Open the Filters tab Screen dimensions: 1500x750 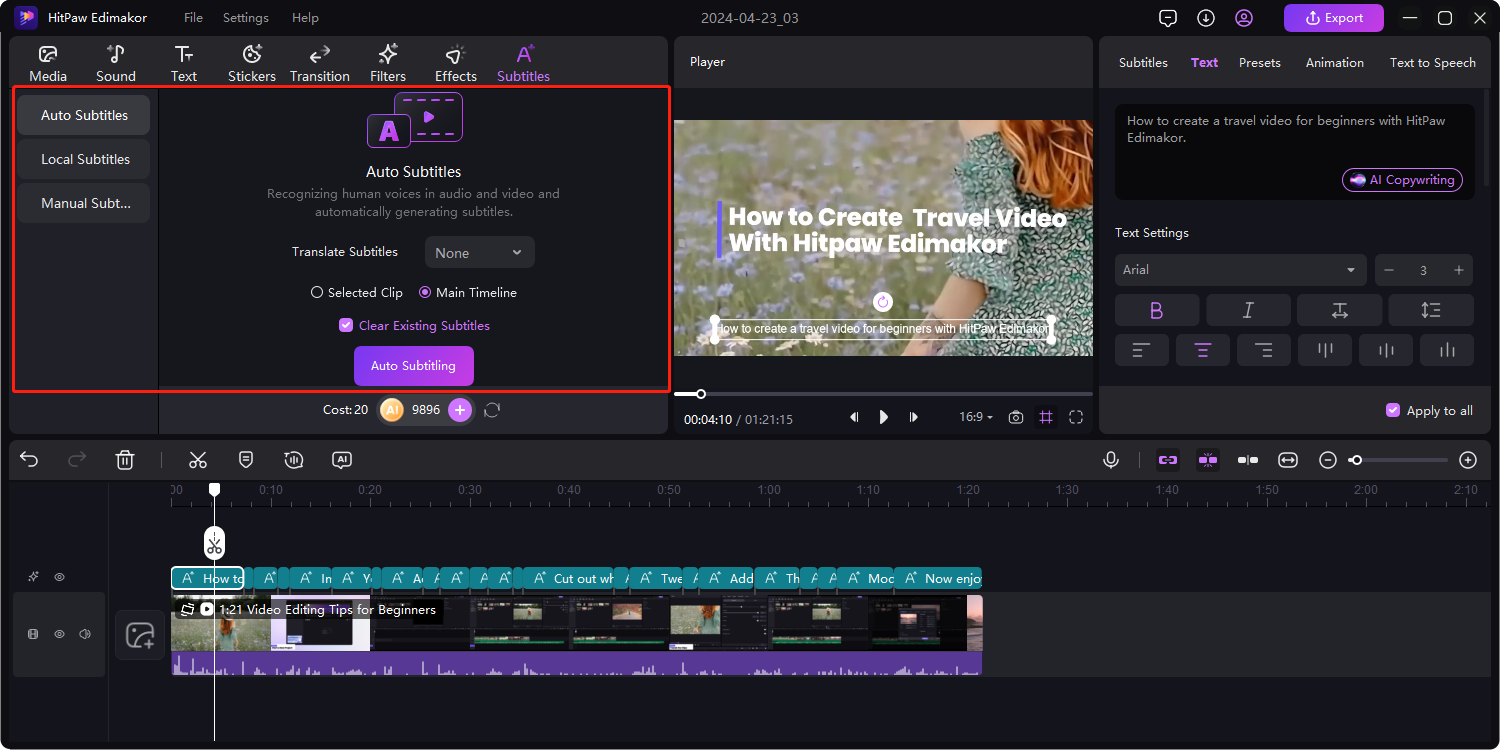click(388, 63)
